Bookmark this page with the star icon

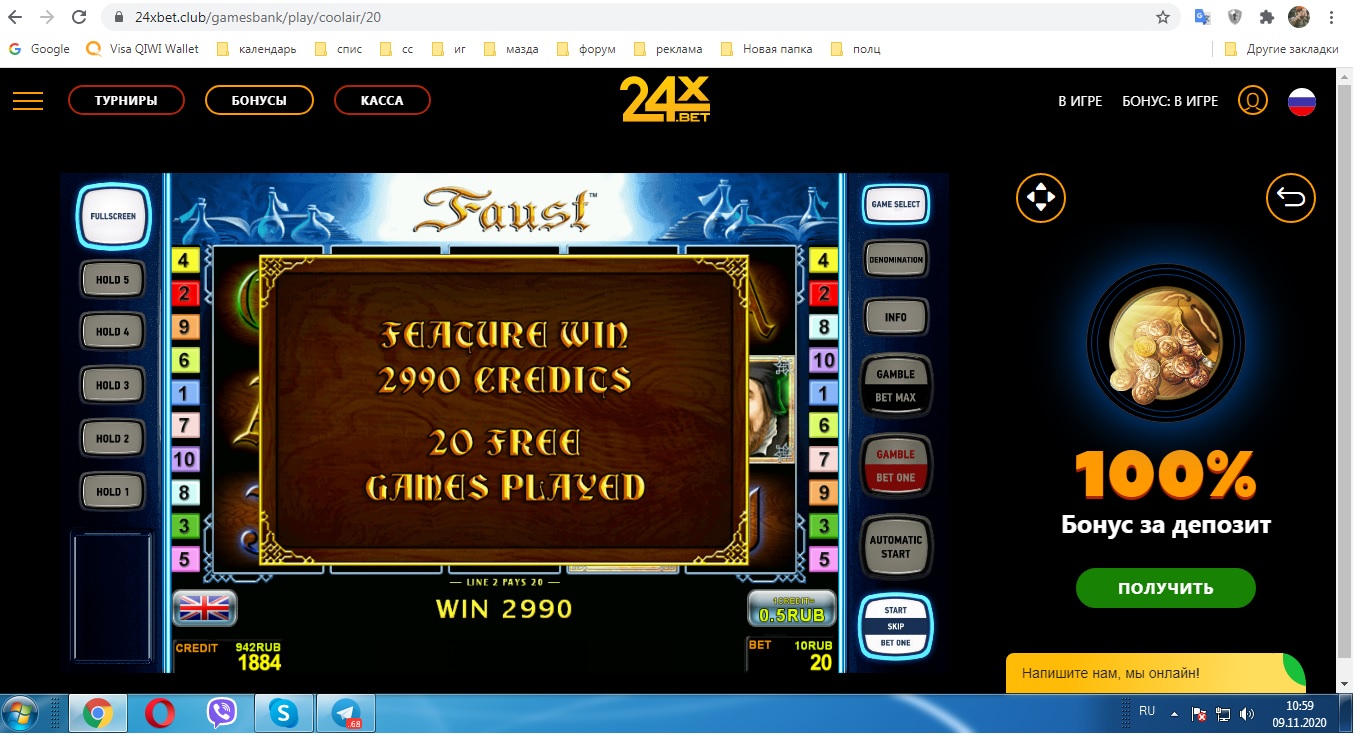point(1163,17)
